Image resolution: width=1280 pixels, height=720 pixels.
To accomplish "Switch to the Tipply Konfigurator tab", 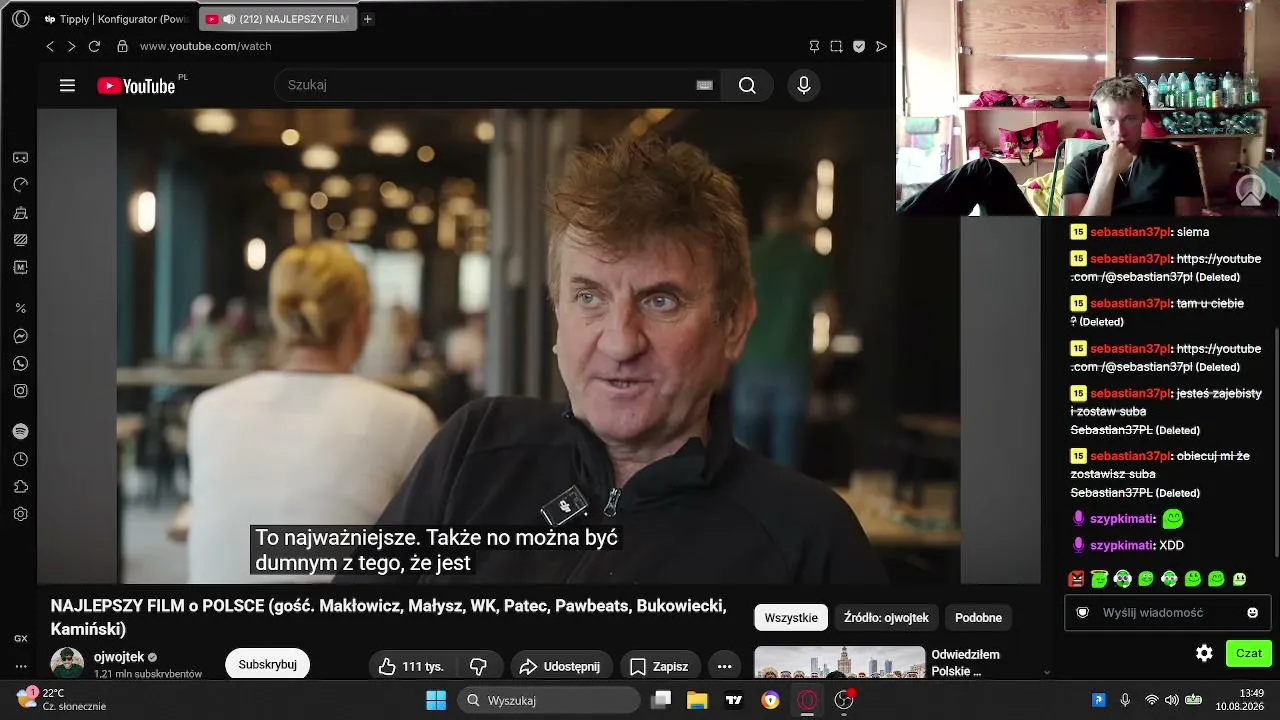I will click(118, 19).
